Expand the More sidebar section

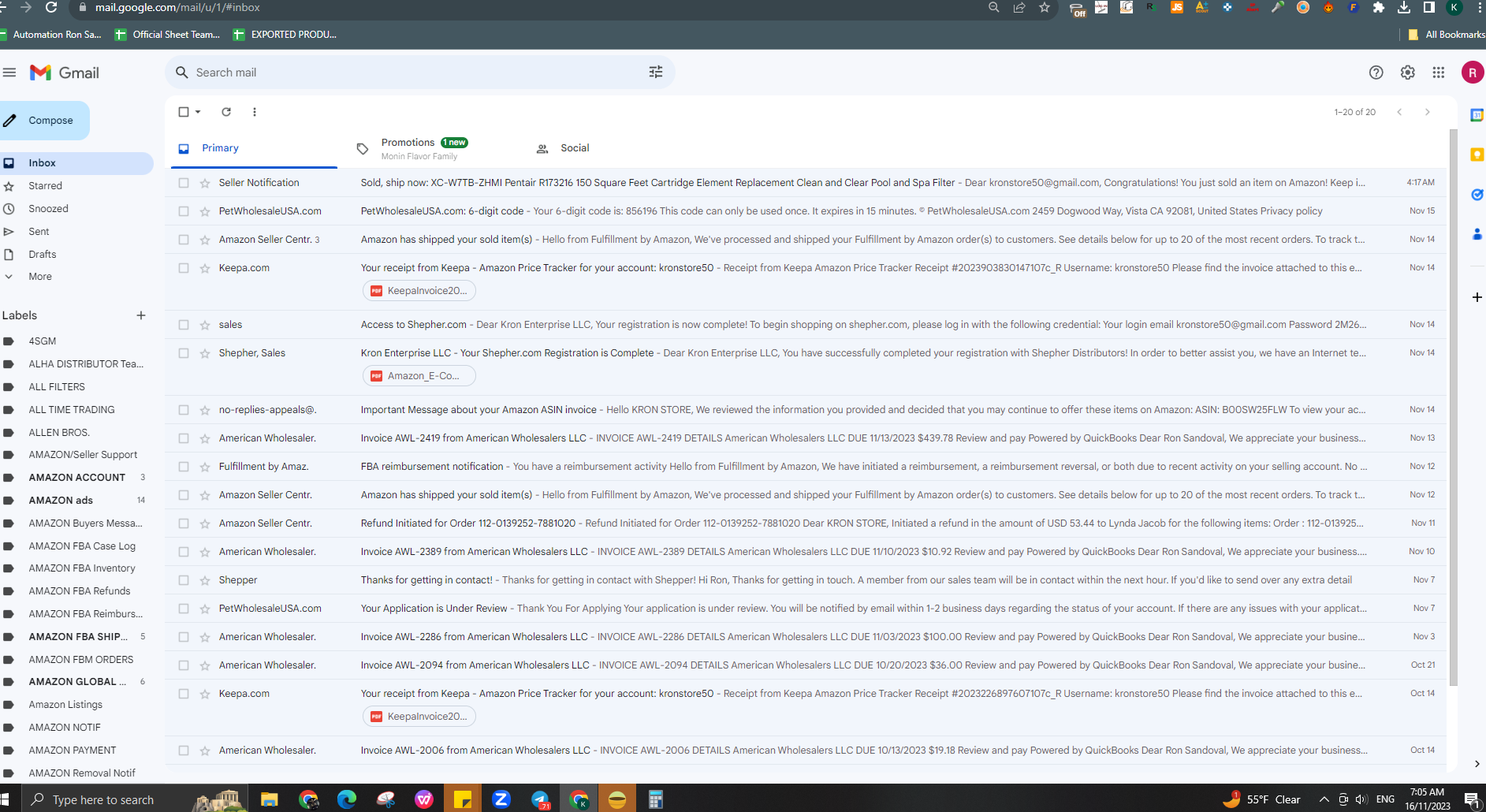(x=40, y=277)
